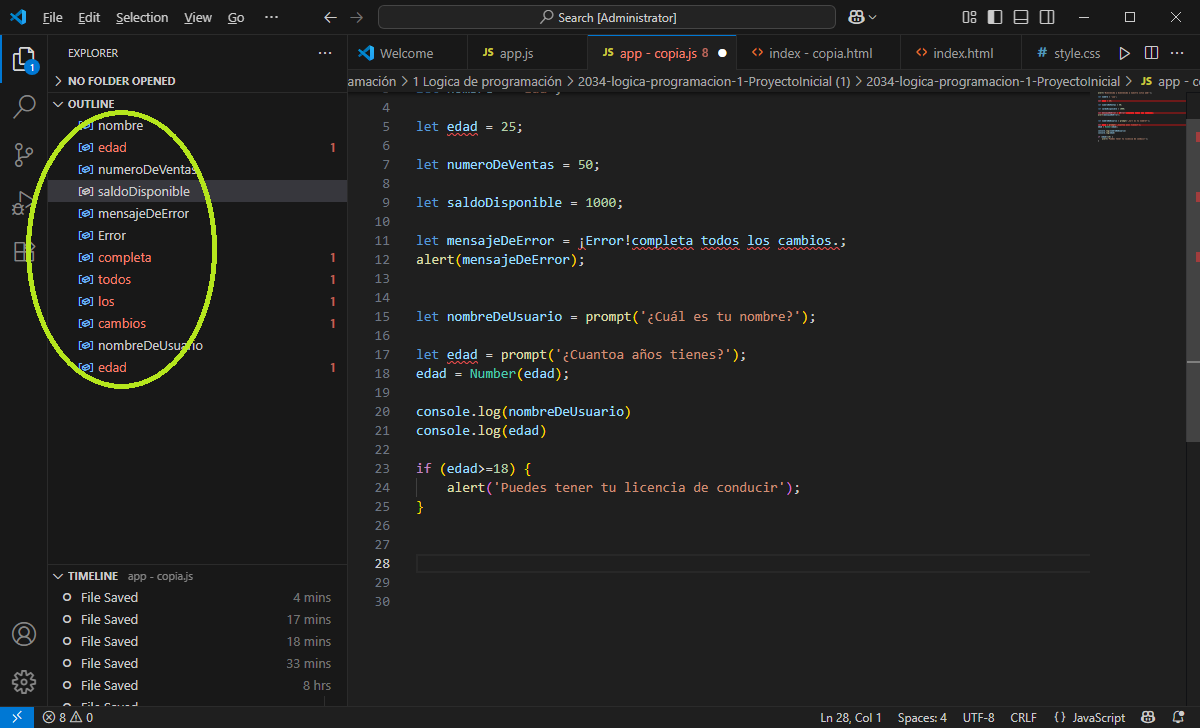Viewport: 1200px width, 728px height.
Task: Click the Run Code play icon
Action: pos(1125,53)
